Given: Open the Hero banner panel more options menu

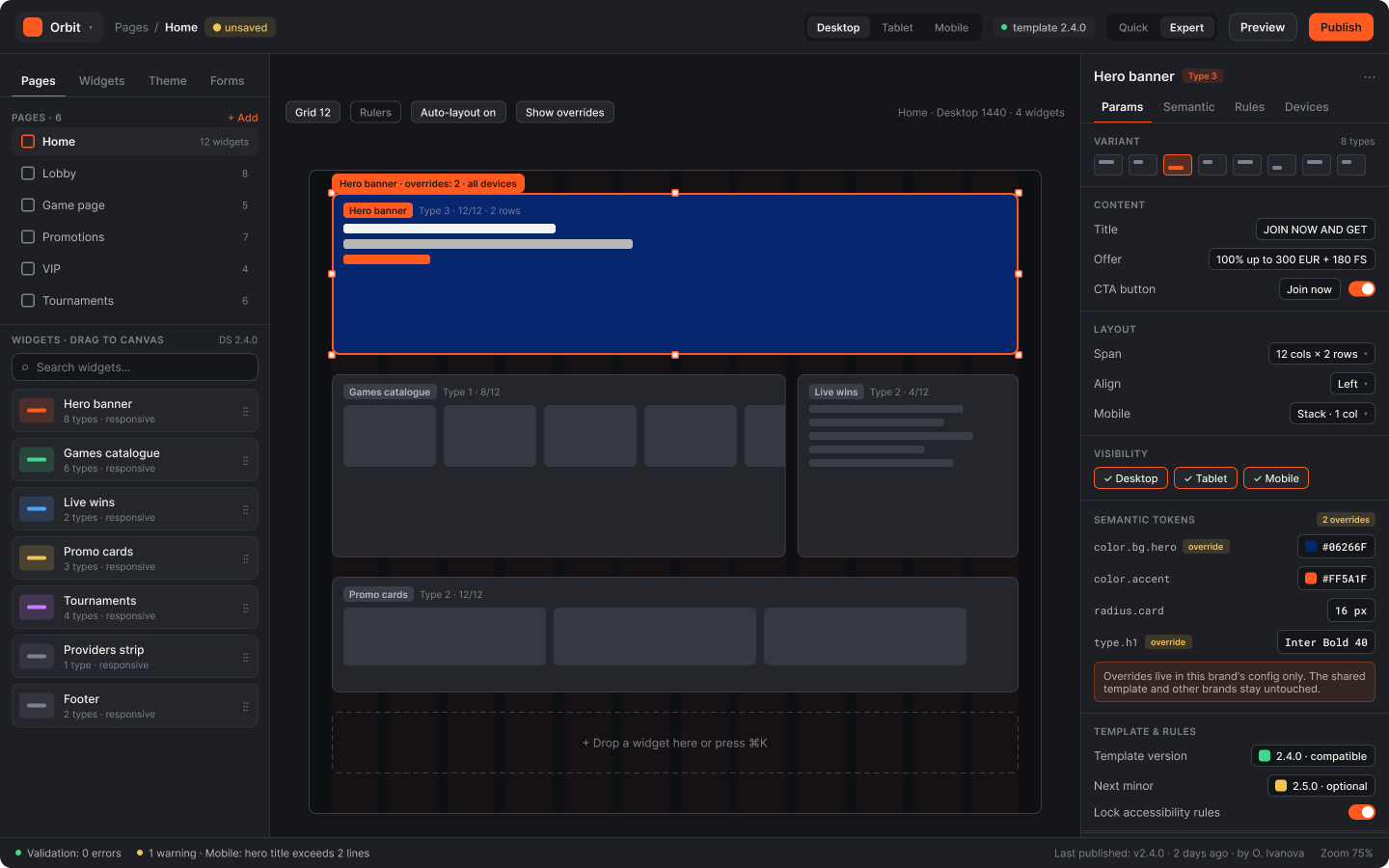Looking at the screenshot, I should tap(1369, 76).
